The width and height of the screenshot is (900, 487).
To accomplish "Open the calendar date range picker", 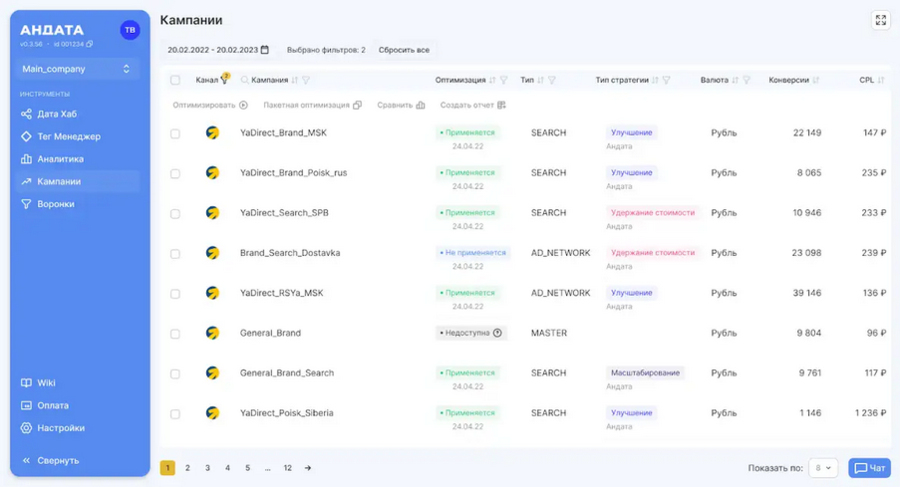I will click(265, 50).
